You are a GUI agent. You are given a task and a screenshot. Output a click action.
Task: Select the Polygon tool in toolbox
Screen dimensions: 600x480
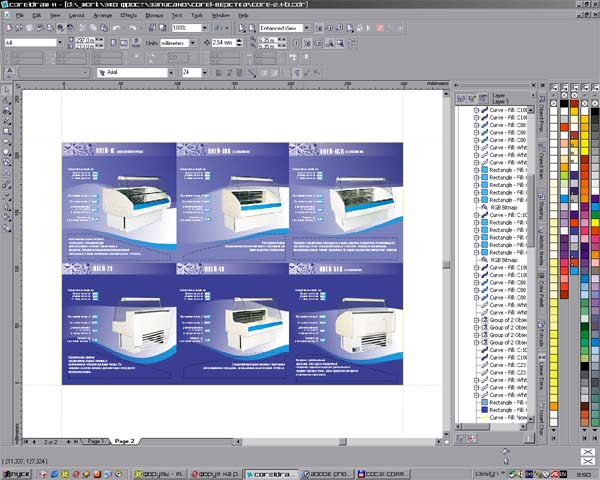pos(6,152)
